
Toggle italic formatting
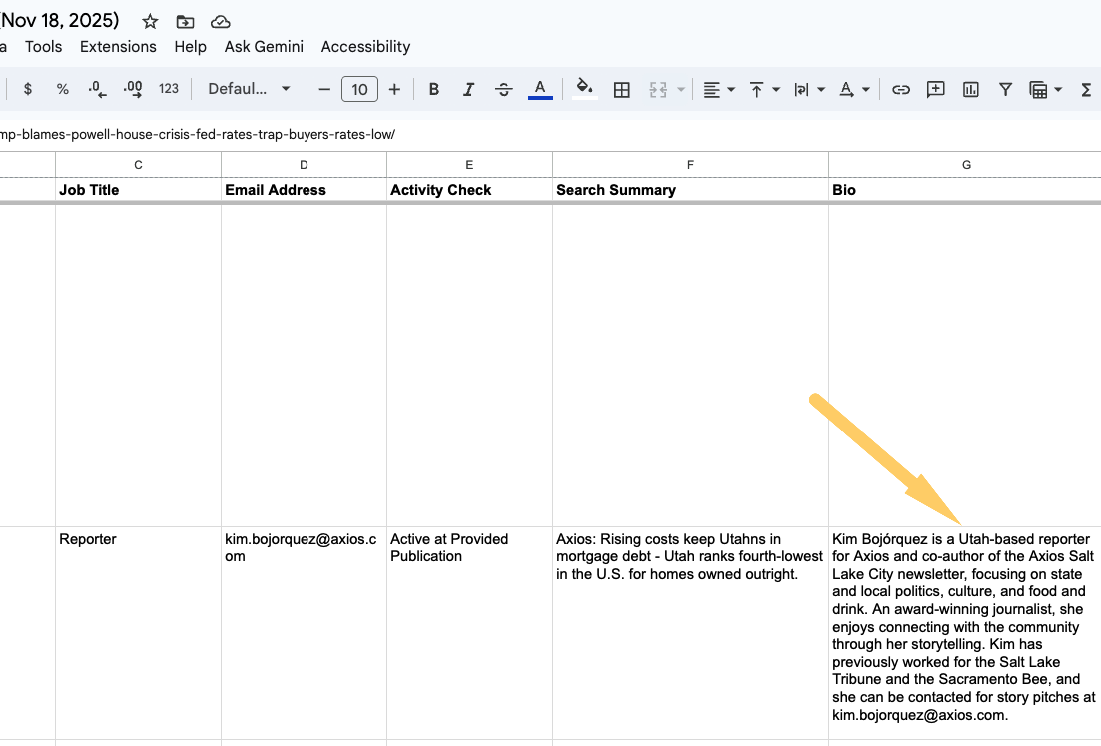[x=468, y=90]
